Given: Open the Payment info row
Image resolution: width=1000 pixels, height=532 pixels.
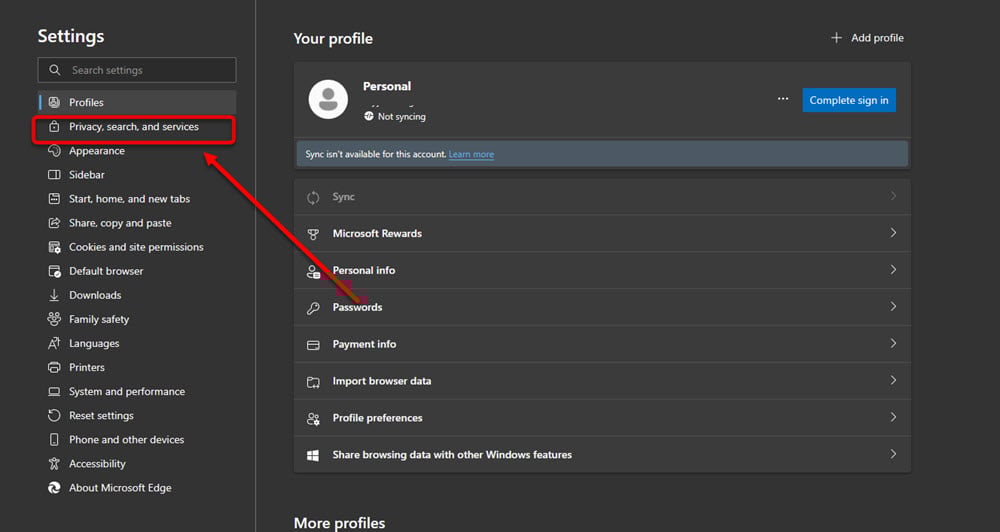Looking at the screenshot, I should pyautogui.click(x=602, y=344).
